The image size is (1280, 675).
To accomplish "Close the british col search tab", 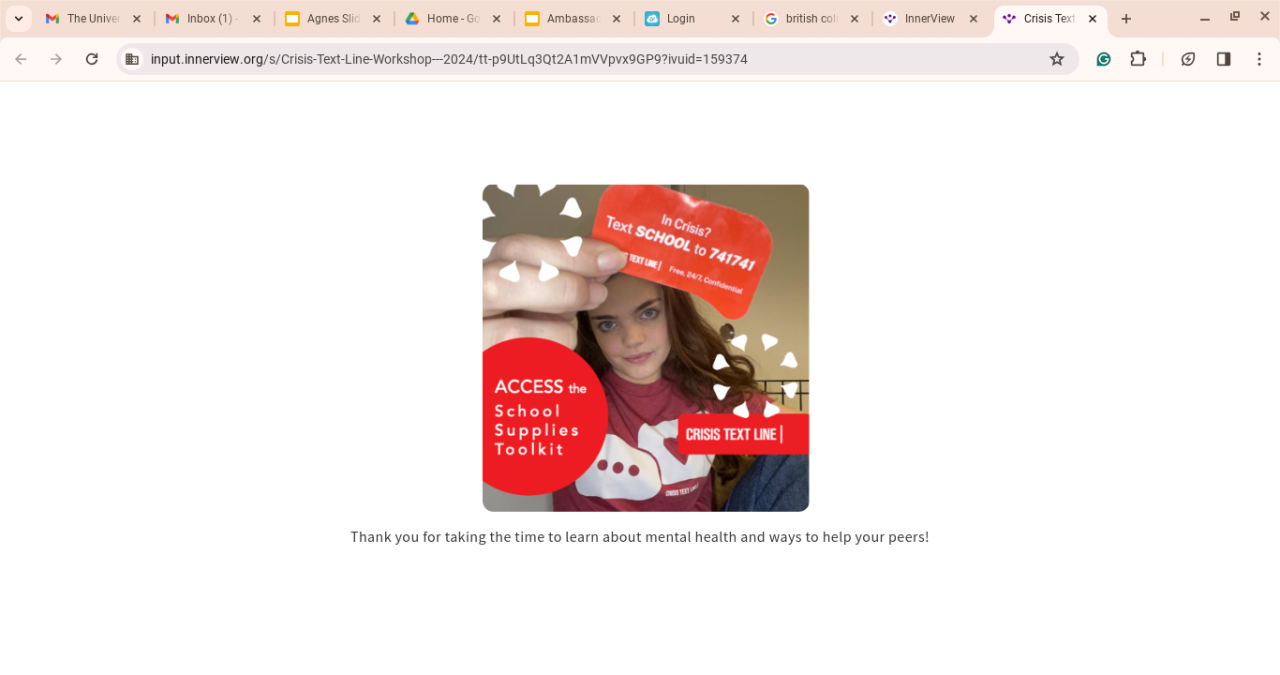I will pos(855,19).
